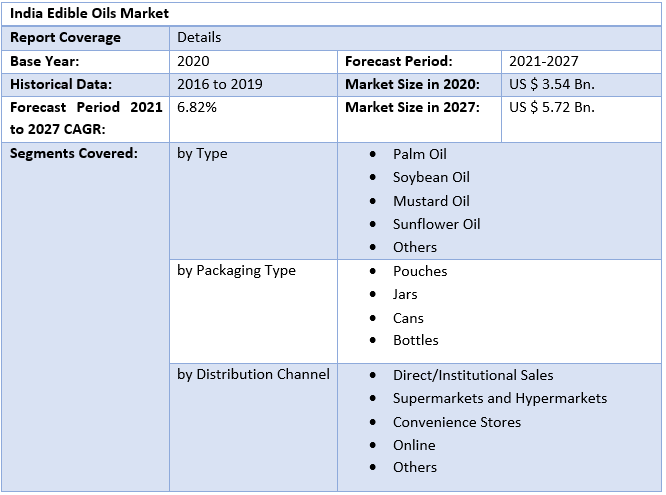
Task: Click the Pouches packaging item
Action: [x=420, y=271]
